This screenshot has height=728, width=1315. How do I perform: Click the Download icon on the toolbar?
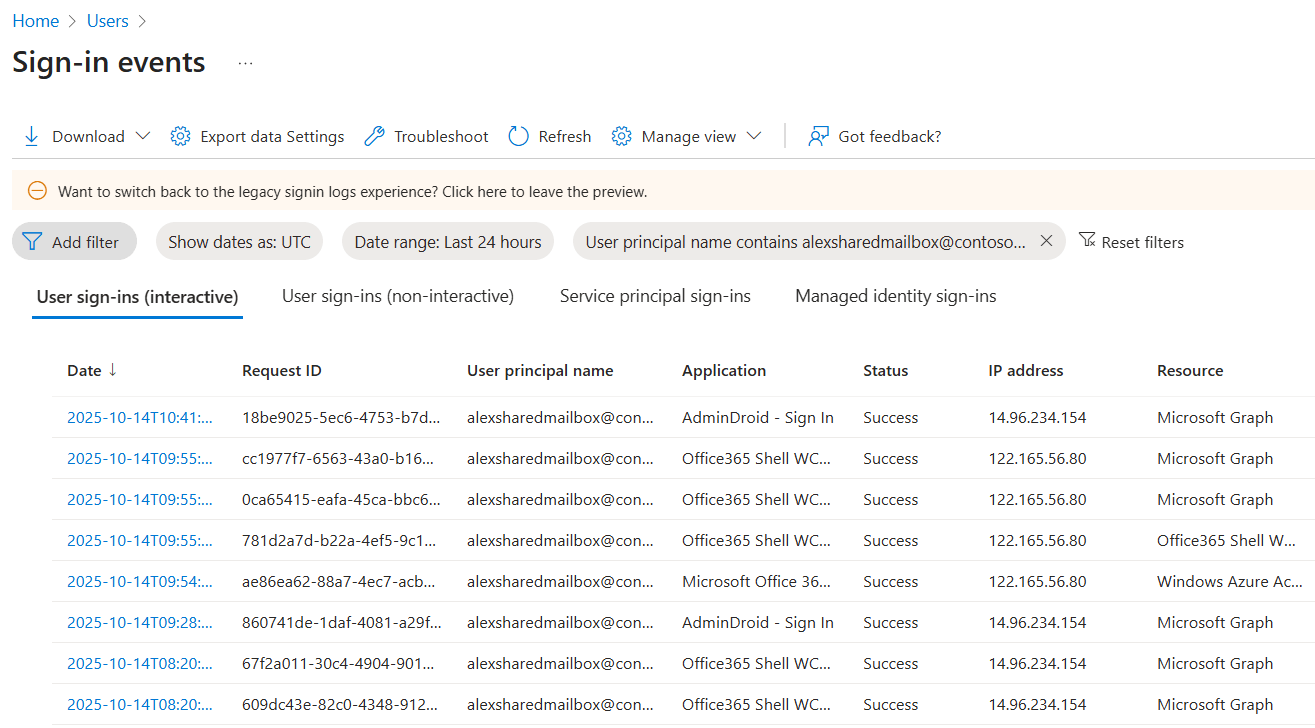point(31,136)
